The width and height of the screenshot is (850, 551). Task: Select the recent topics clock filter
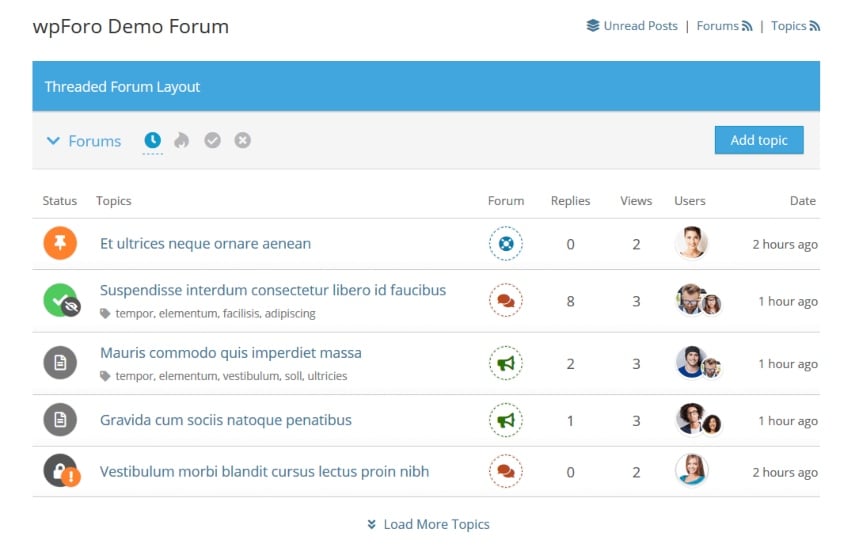pyautogui.click(x=152, y=141)
